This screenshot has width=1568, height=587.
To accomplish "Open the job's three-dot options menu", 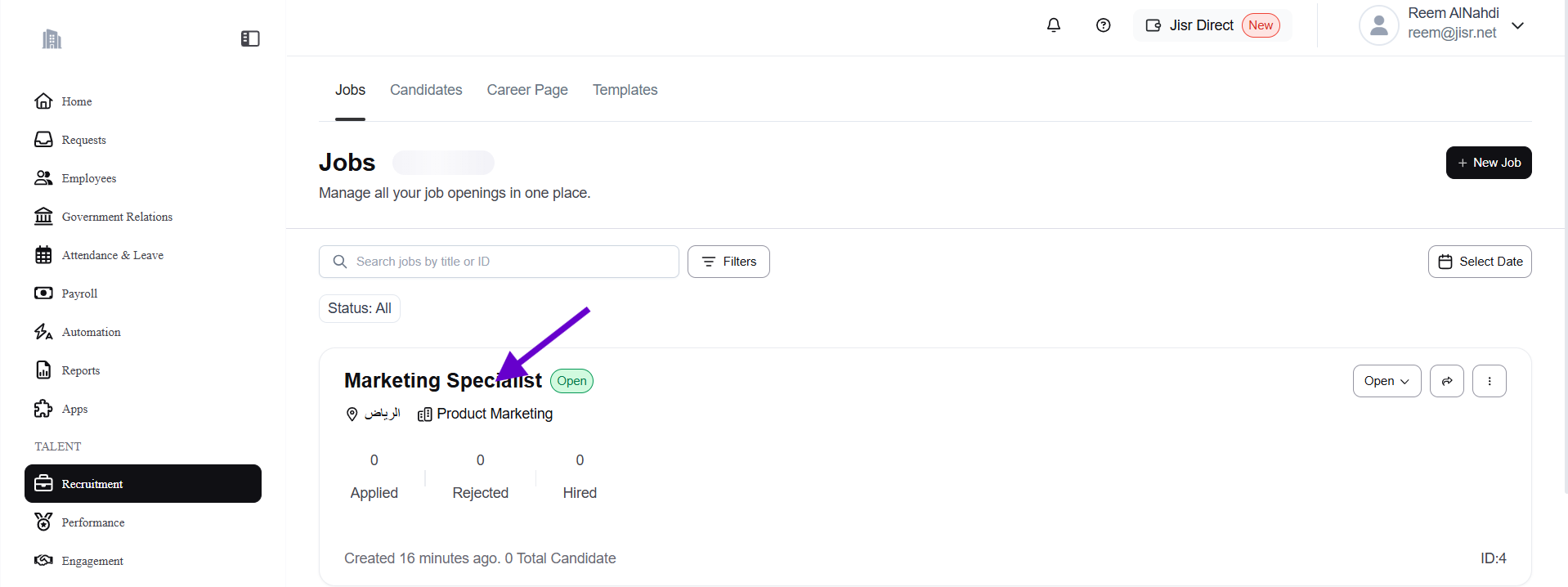I will [1489, 381].
